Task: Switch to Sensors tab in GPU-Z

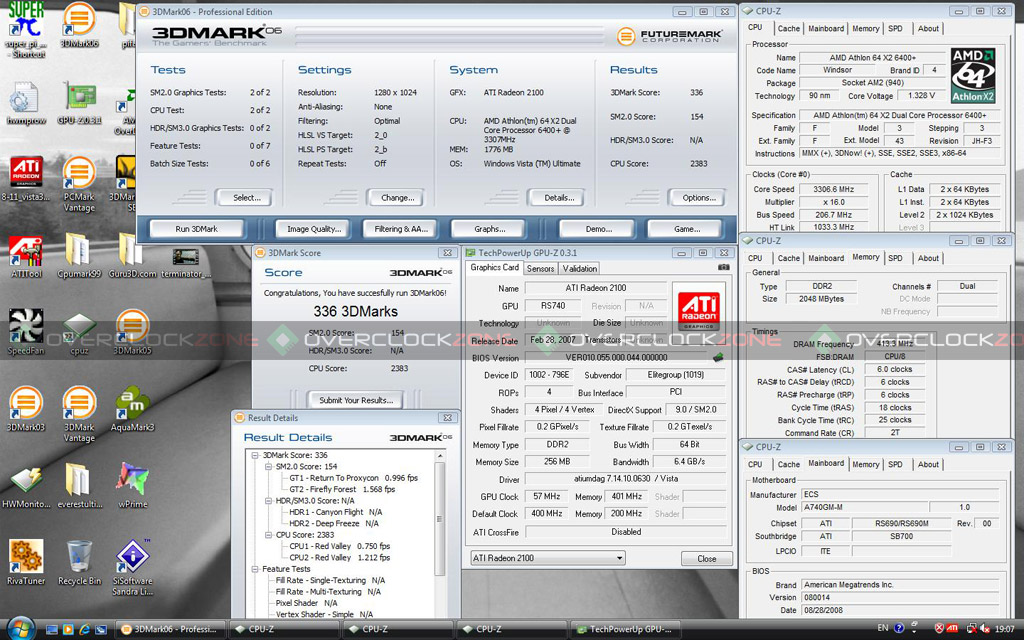Action: 540,268
